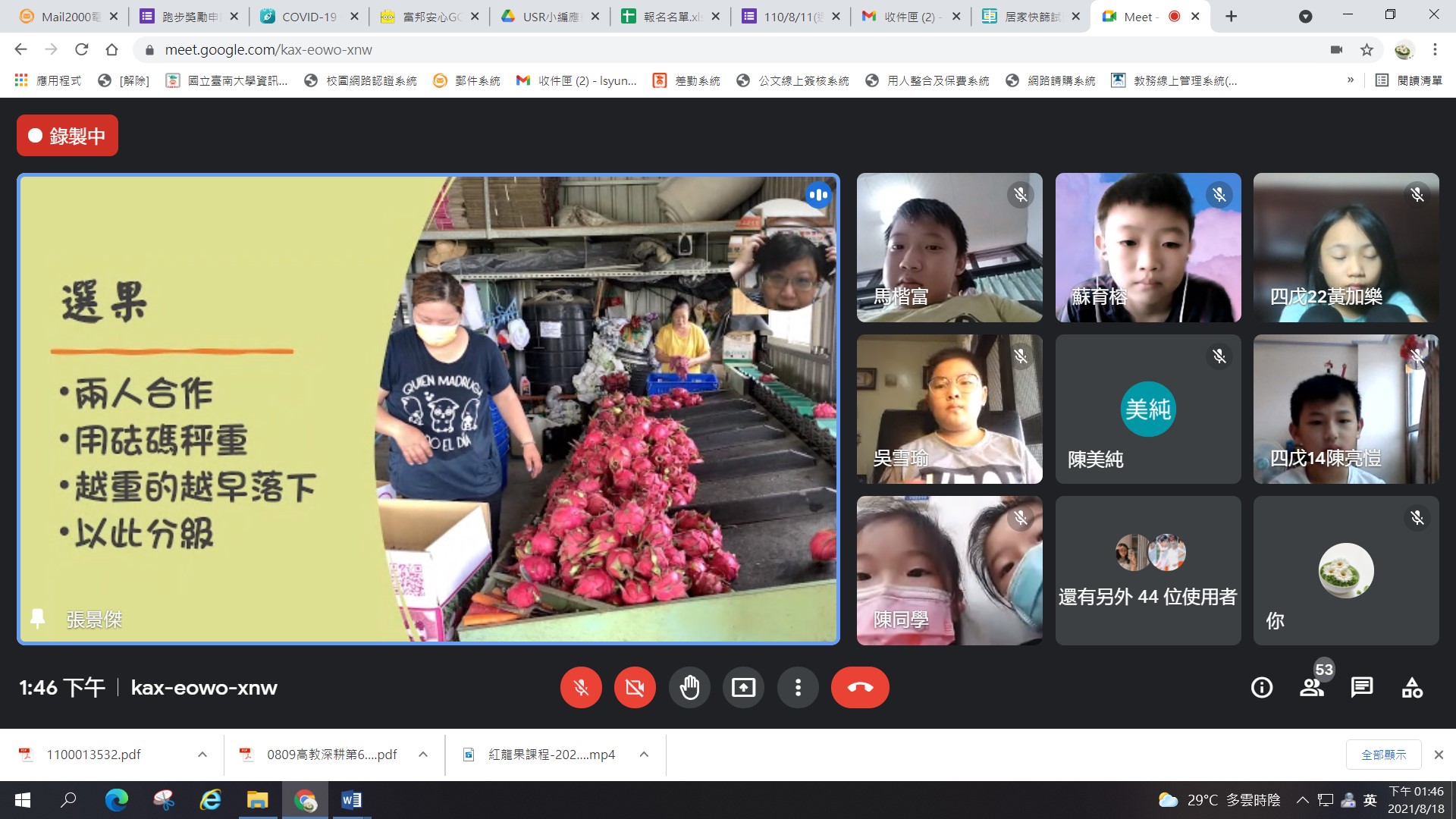Screen dimensions: 1456x819
Task: Open the activities shapes icon
Action: coord(1412,688)
